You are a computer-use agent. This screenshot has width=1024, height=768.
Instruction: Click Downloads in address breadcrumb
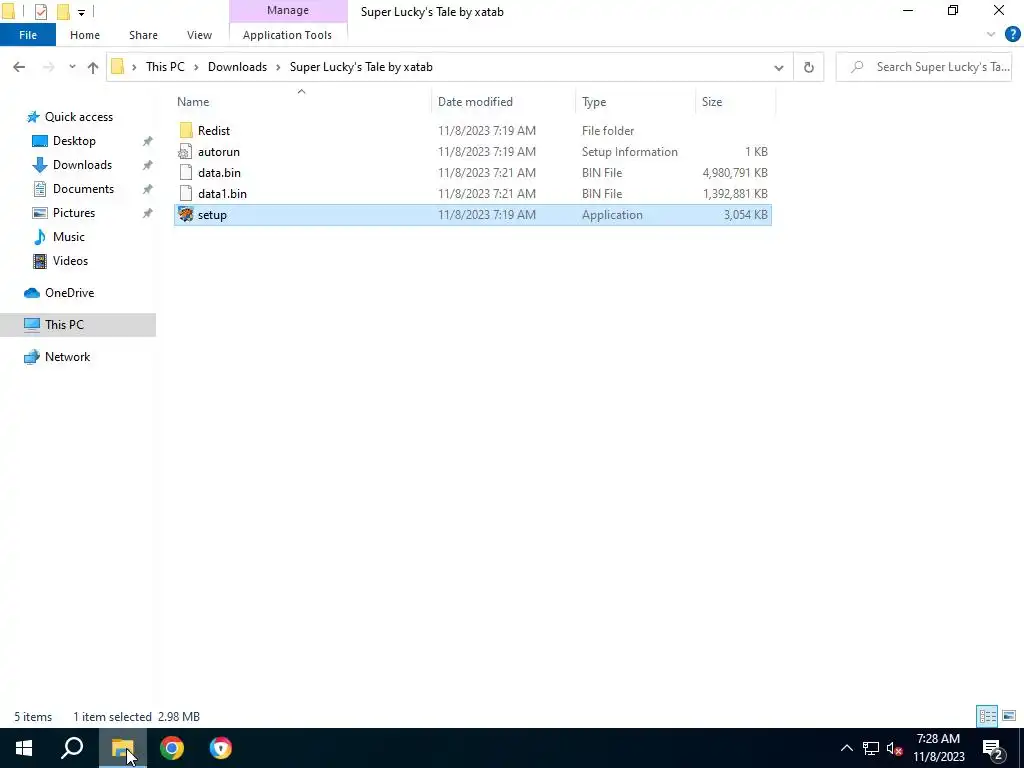coord(237,67)
